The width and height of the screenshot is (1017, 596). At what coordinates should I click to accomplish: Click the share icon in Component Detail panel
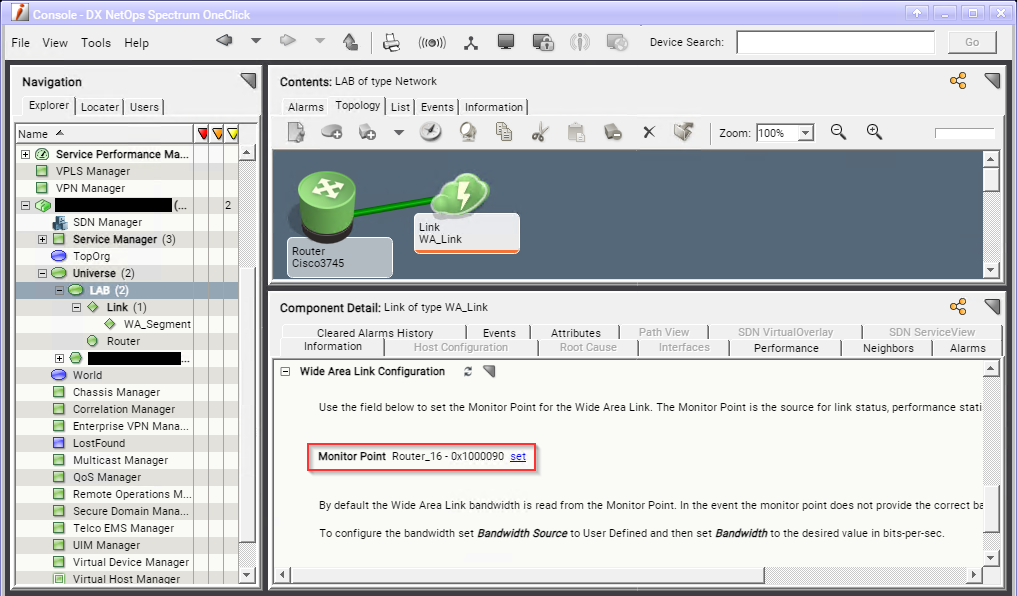click(958, 307)
